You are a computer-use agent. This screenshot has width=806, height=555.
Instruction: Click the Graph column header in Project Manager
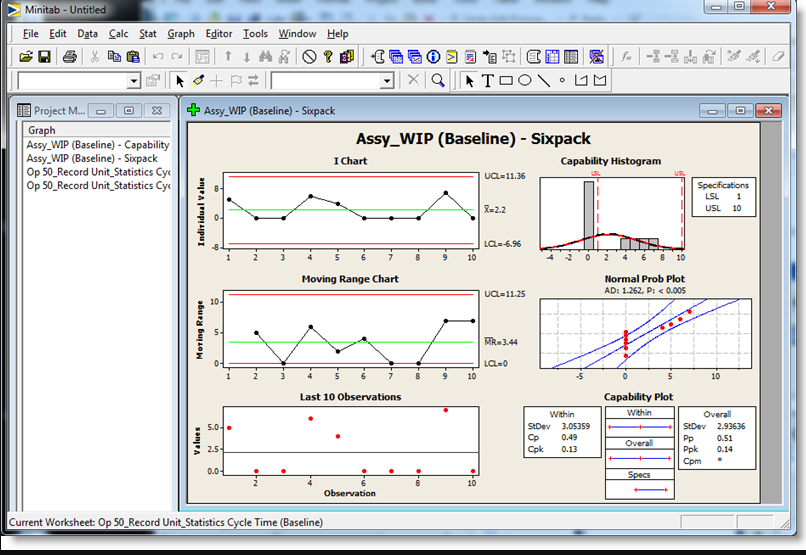coord(42,130)
